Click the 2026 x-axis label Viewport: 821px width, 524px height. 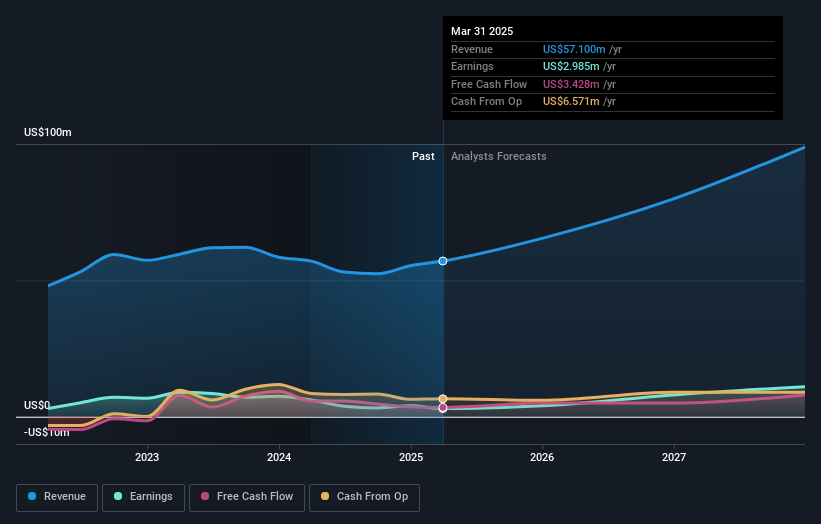[x=542, y=458]
